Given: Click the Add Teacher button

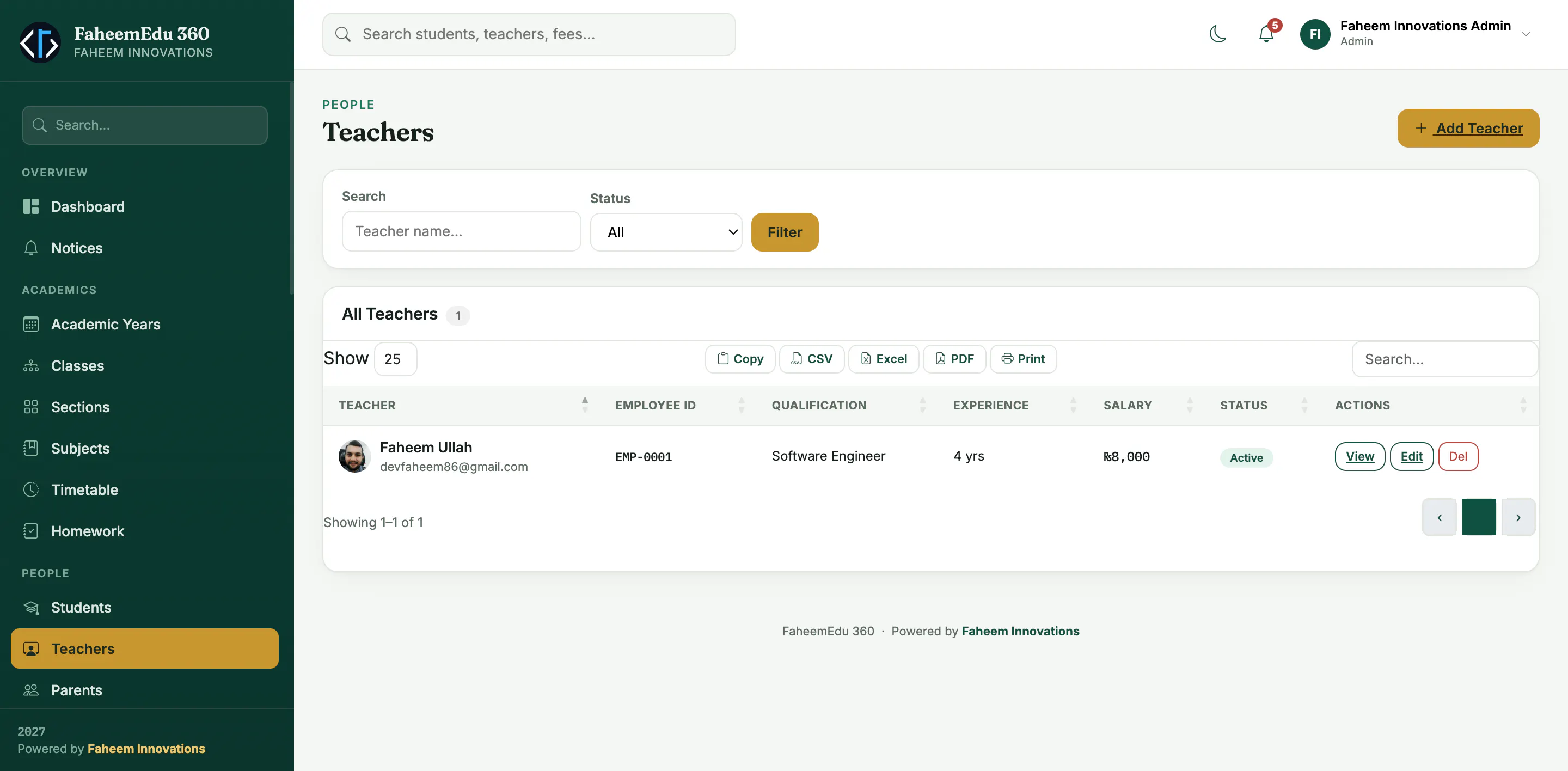Looking at the screenshot, I should (1468, 128).
